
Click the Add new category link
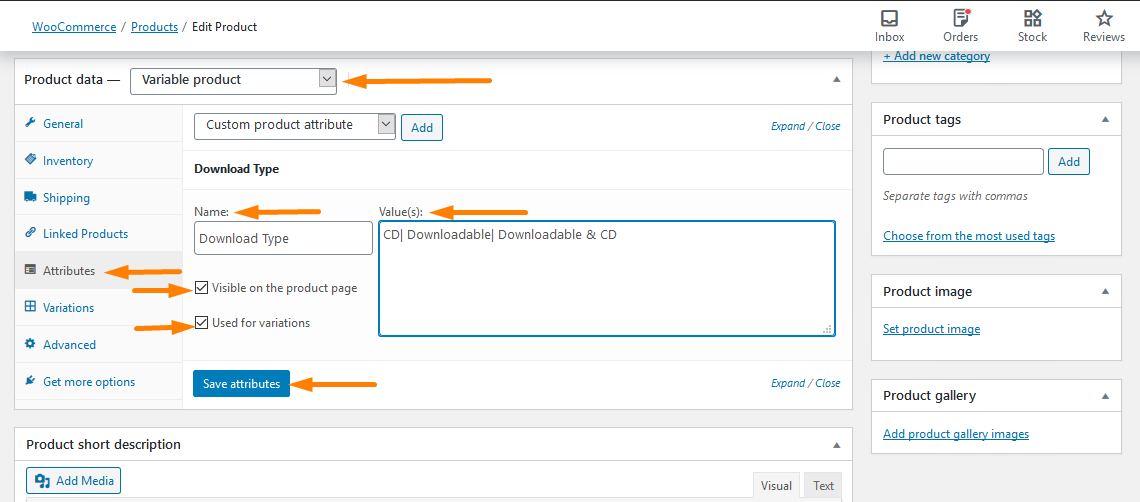[x=936, y=56]
